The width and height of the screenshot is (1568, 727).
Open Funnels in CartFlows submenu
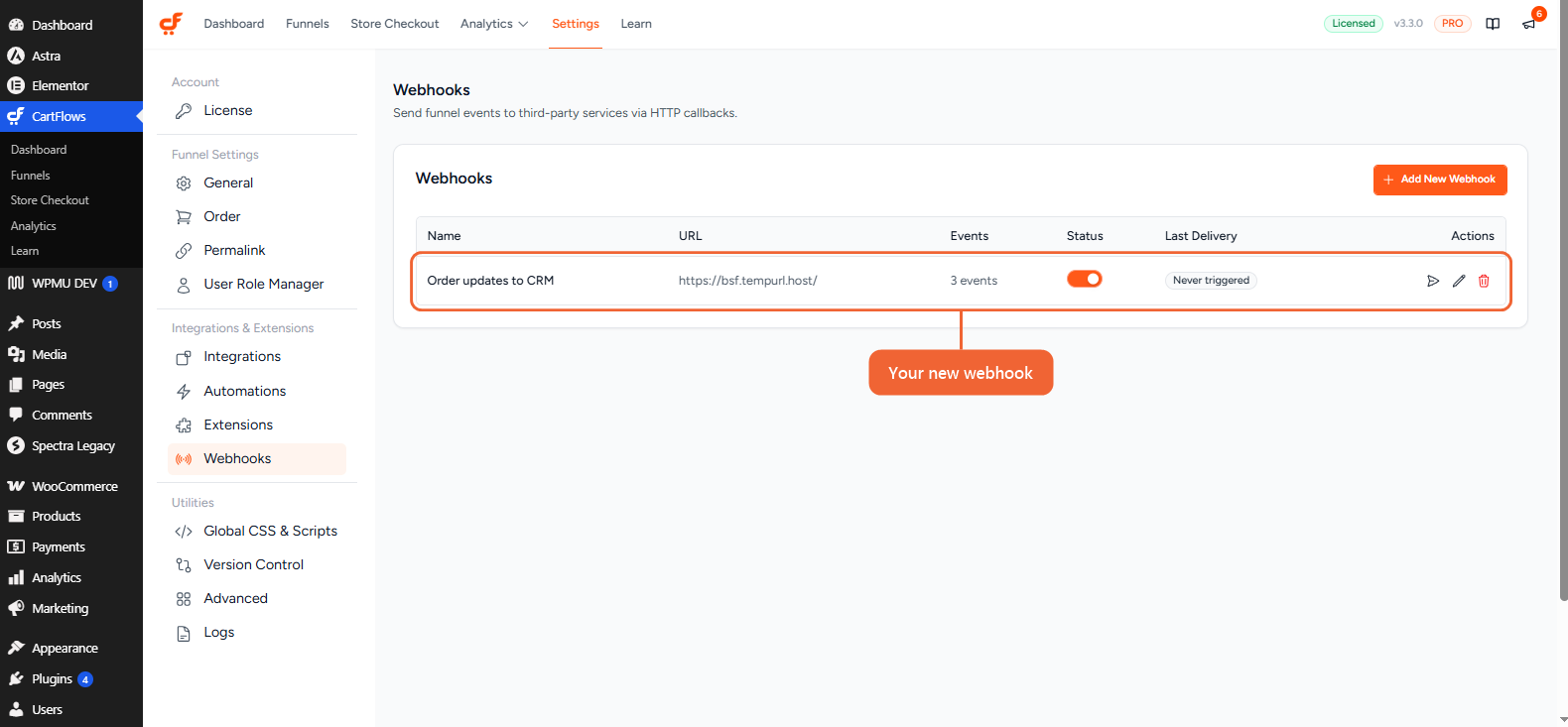30,176
